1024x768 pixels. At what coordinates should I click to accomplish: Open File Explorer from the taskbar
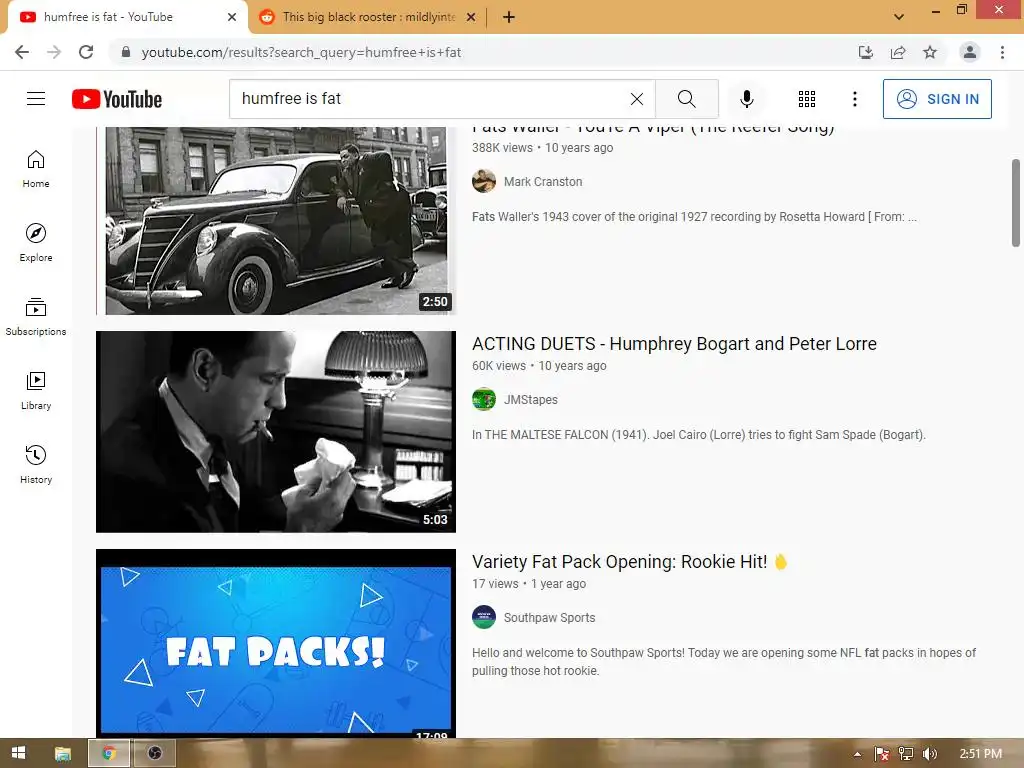[63, 753]
